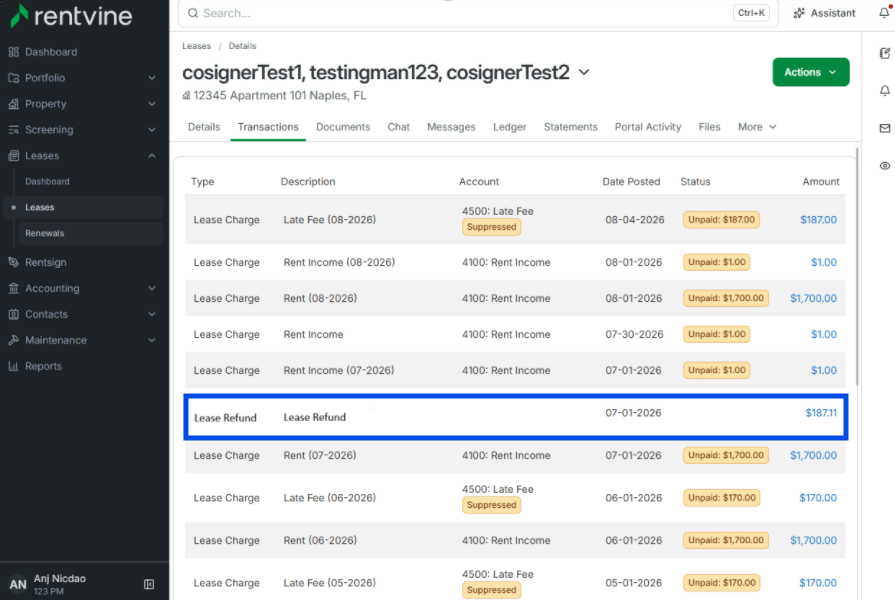Click the bell icon in right rail
The image size is (895, 600).
click(x=885, y=91)
